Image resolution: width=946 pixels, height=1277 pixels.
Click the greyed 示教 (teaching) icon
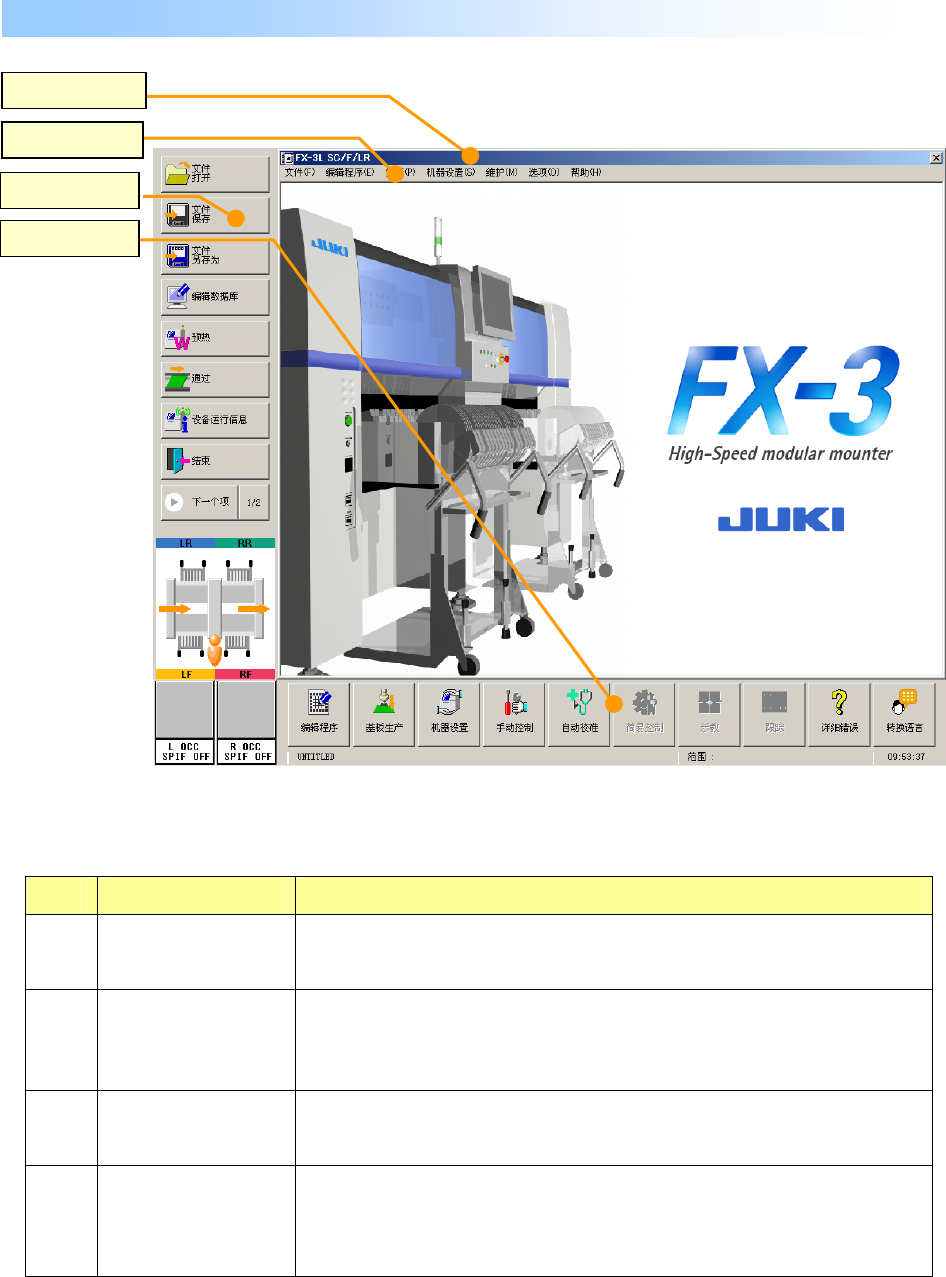(x=708, y=714)
